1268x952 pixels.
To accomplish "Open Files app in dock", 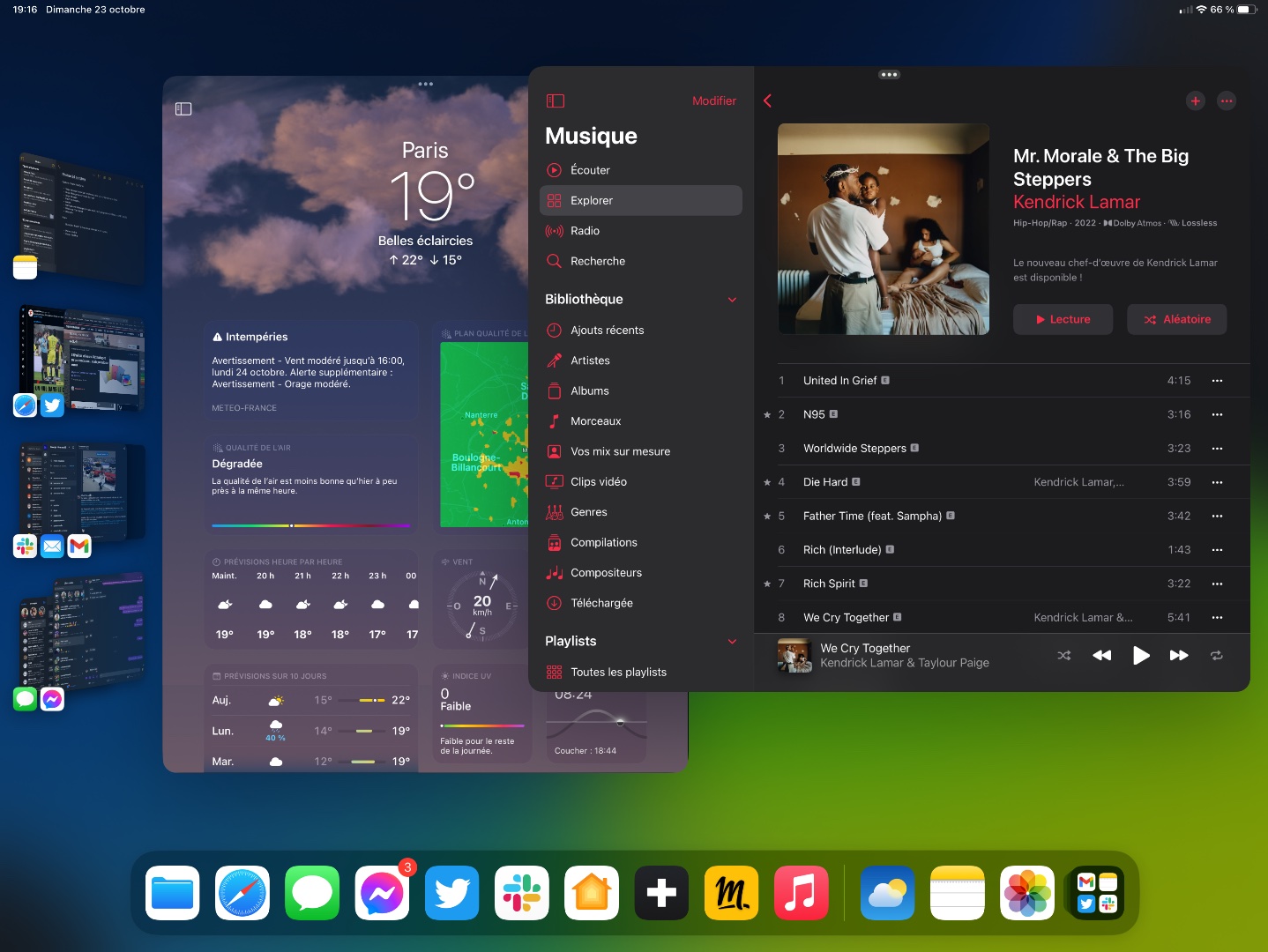I will pyautogui.click(x=173, y=893).
